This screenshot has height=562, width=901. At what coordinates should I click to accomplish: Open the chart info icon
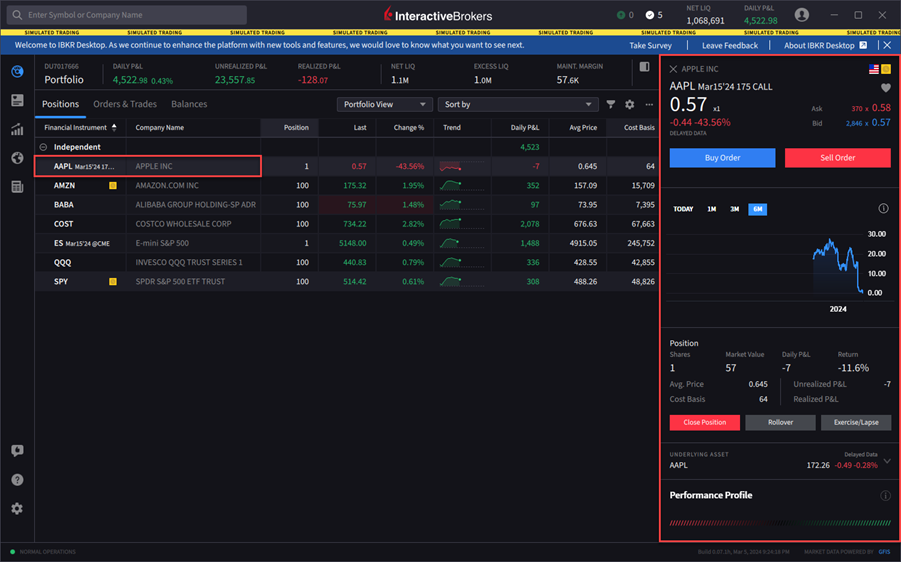[x=883, y=209]
